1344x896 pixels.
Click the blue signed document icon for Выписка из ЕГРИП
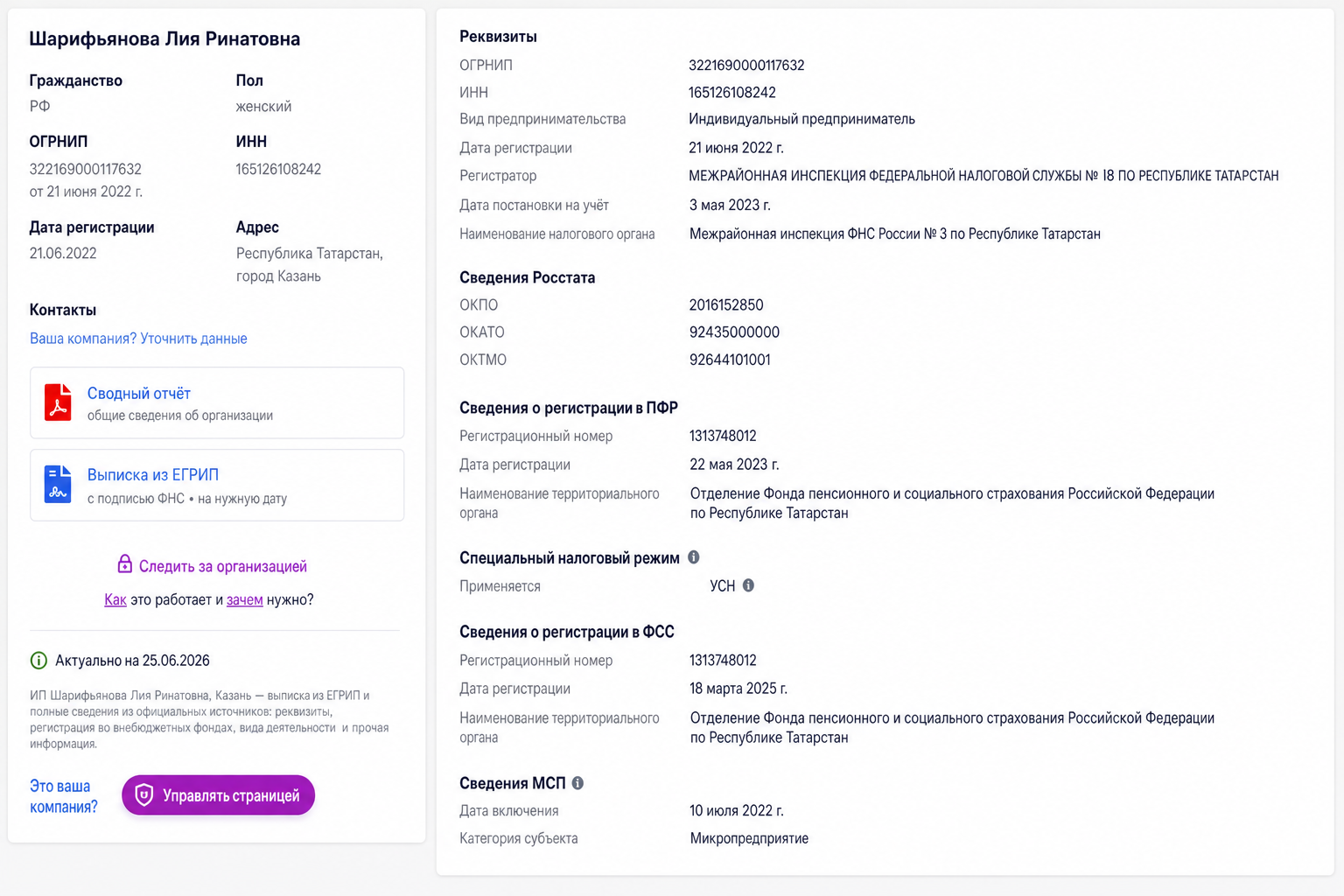tap(58, 484)
